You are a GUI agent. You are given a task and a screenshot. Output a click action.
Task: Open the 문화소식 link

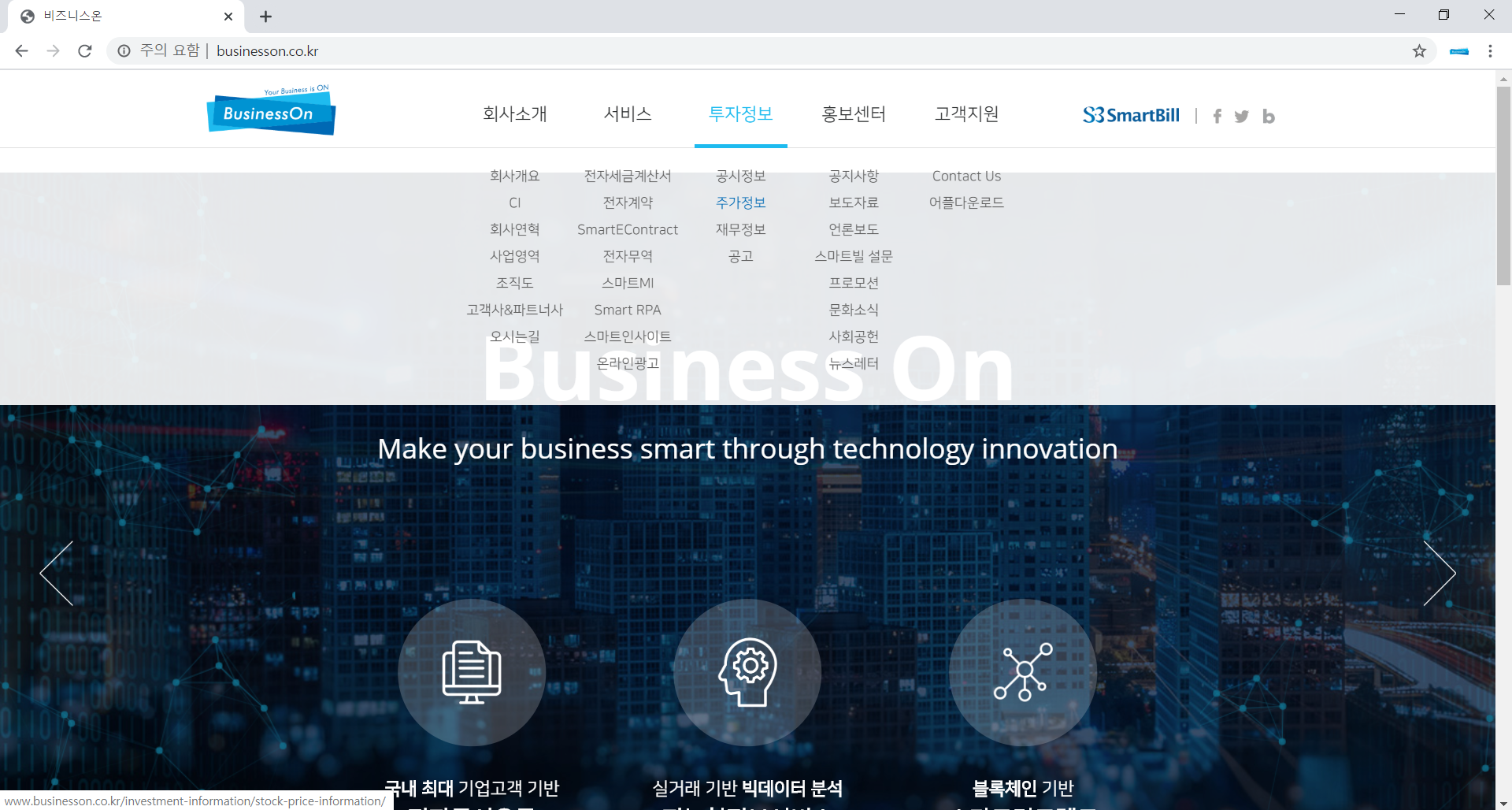tap(854, 310)
